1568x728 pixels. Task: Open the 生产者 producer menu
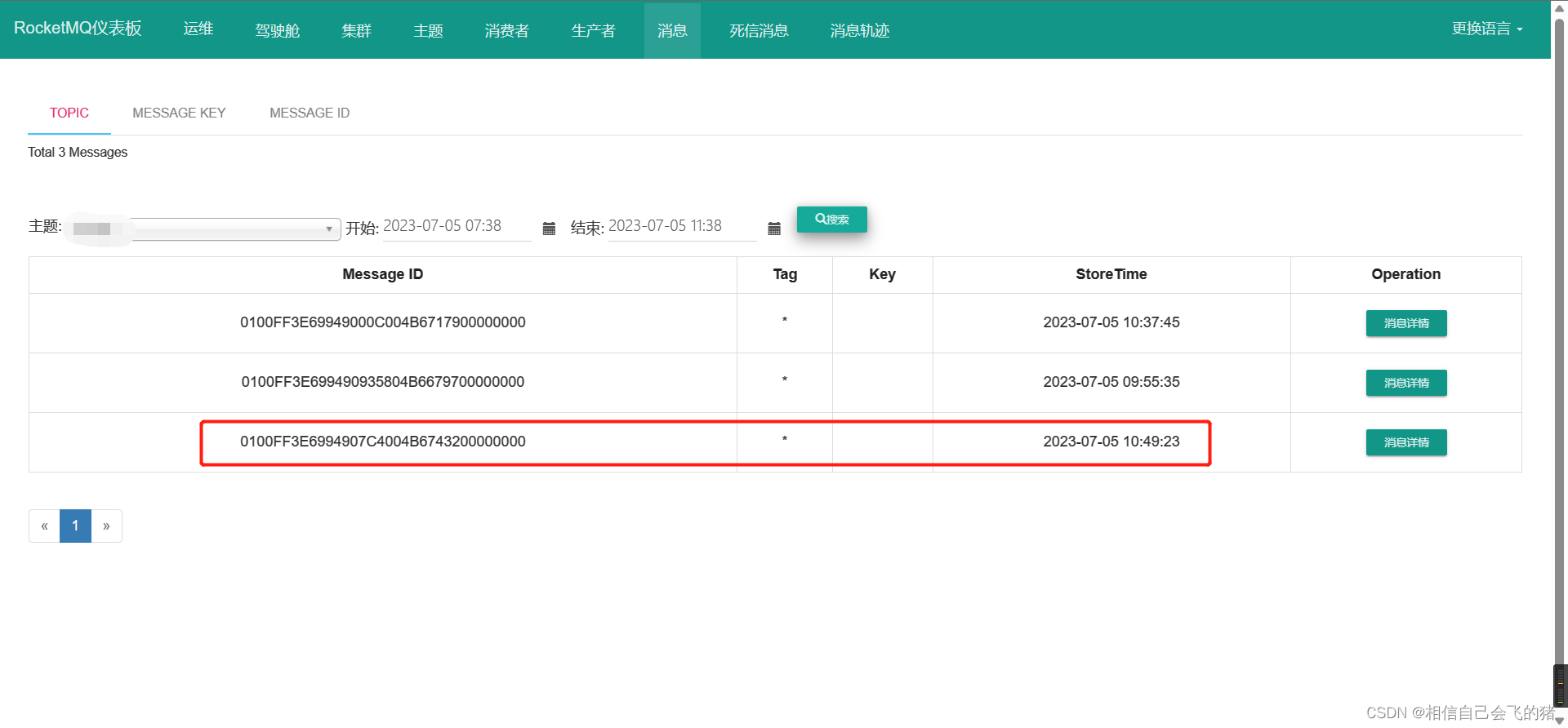coord(594,30)
